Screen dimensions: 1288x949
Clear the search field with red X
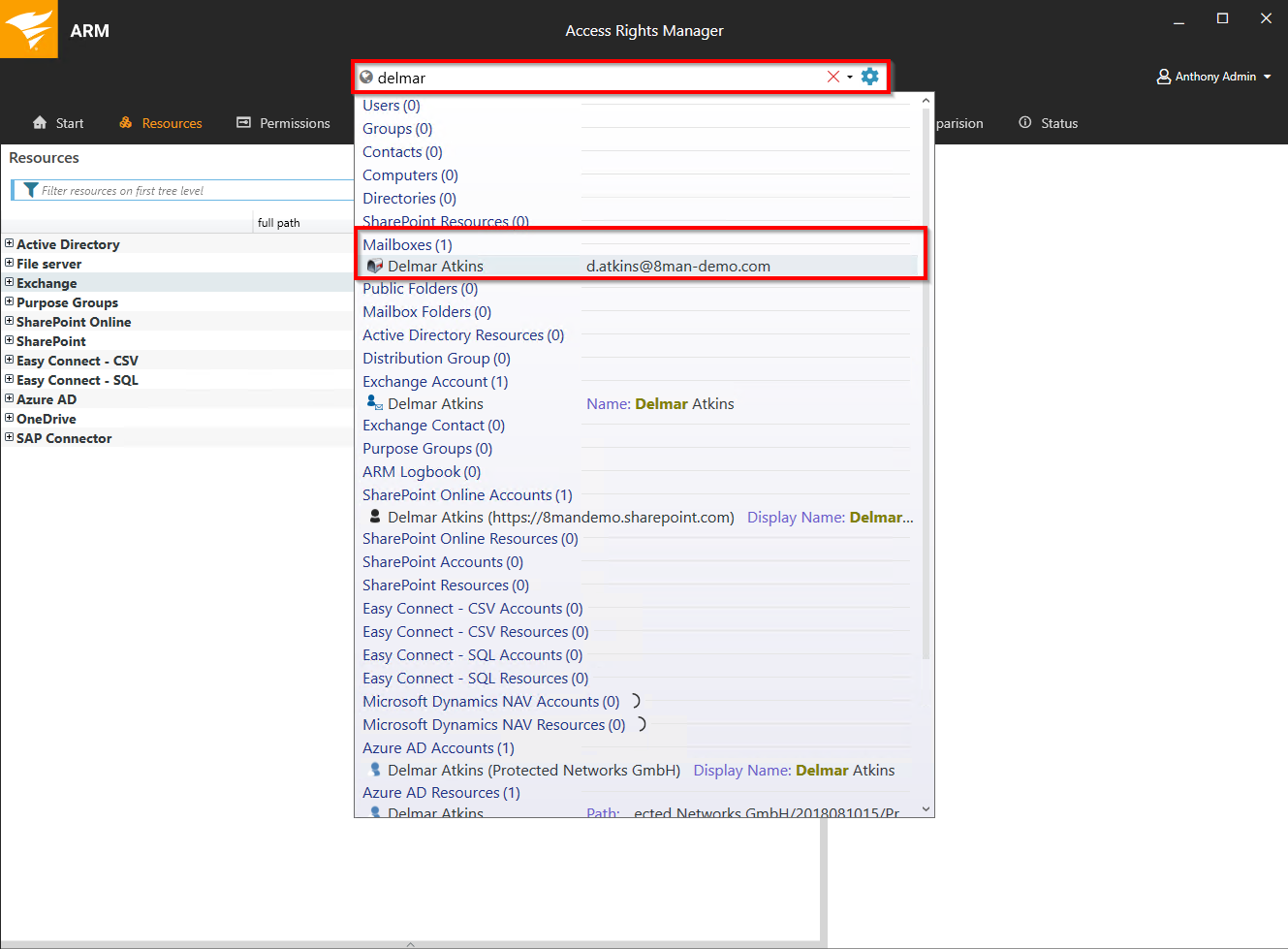click(832, 77)
